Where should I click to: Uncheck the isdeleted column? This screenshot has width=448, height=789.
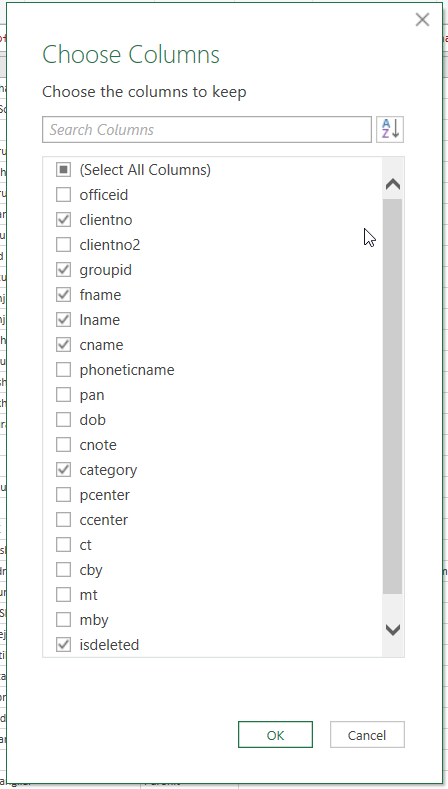[63, 645]
